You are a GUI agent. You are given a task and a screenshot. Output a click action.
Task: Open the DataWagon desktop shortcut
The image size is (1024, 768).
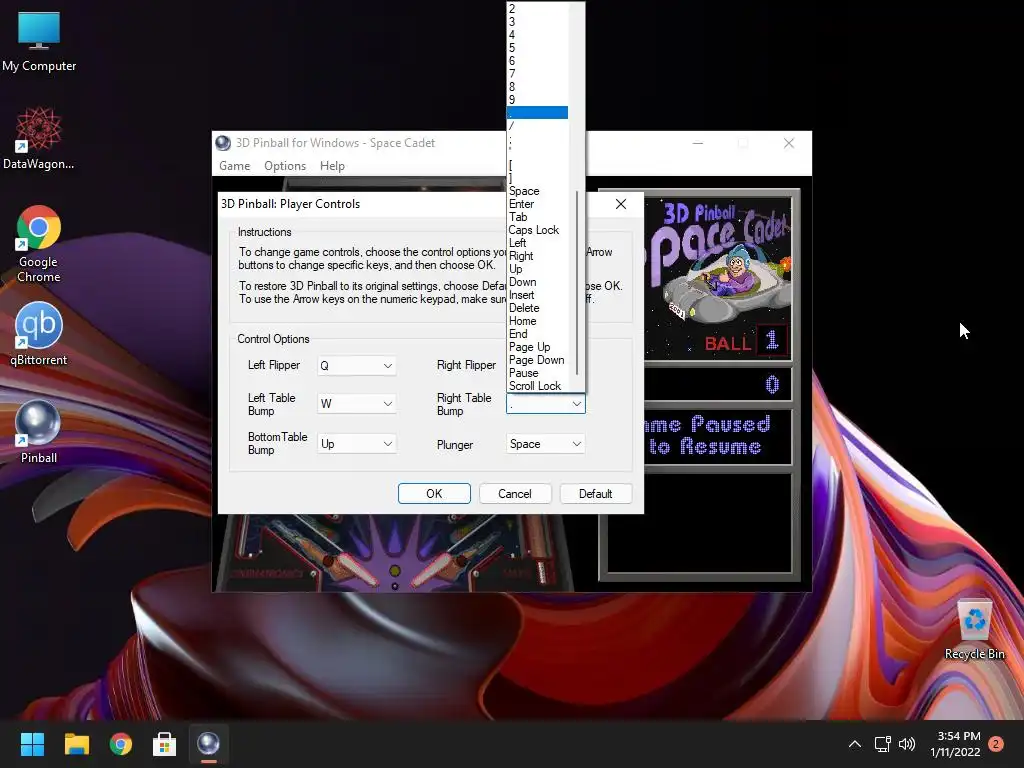[39, 138]
